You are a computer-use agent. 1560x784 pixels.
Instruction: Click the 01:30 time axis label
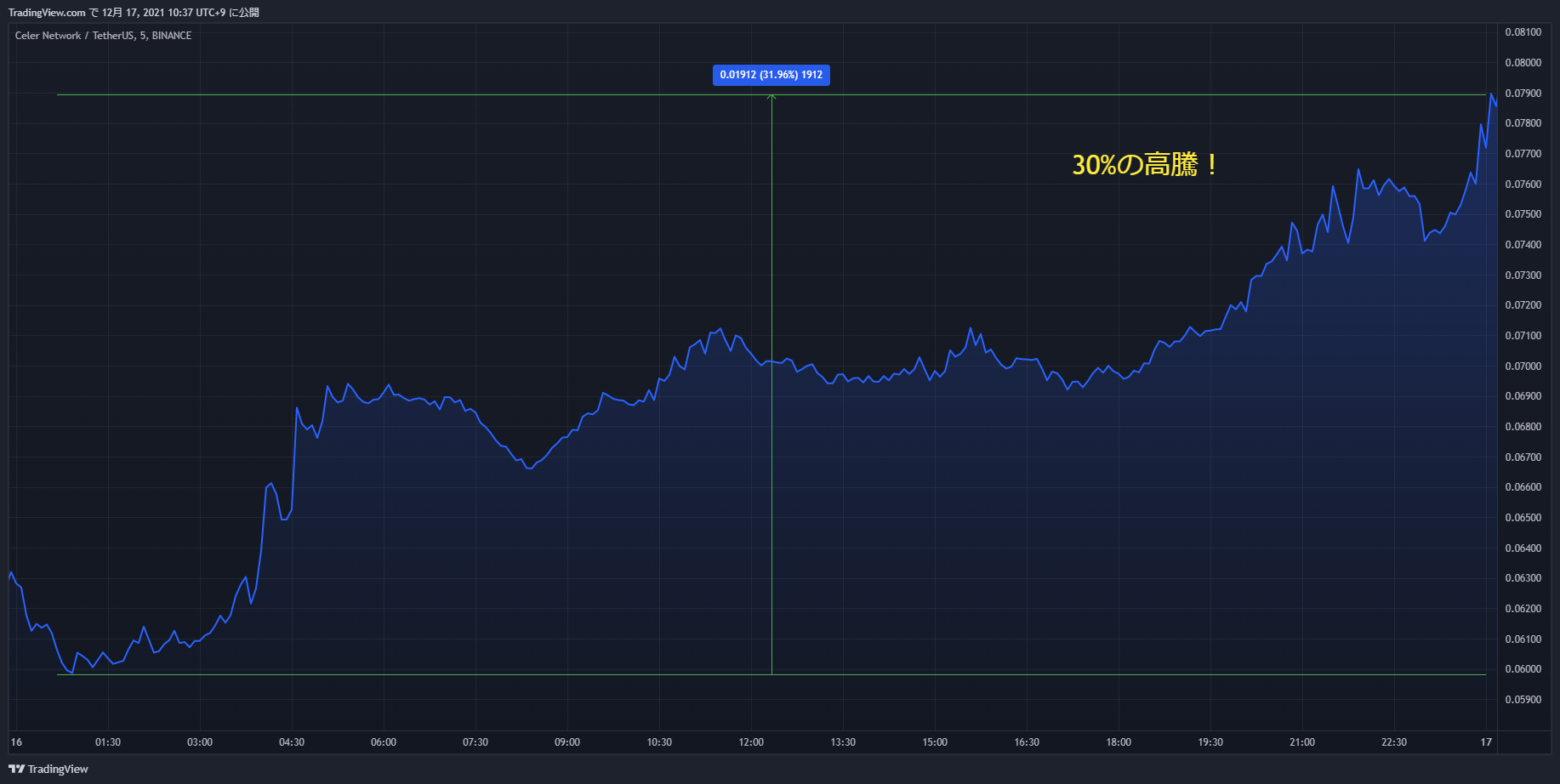tap(108, 742)
